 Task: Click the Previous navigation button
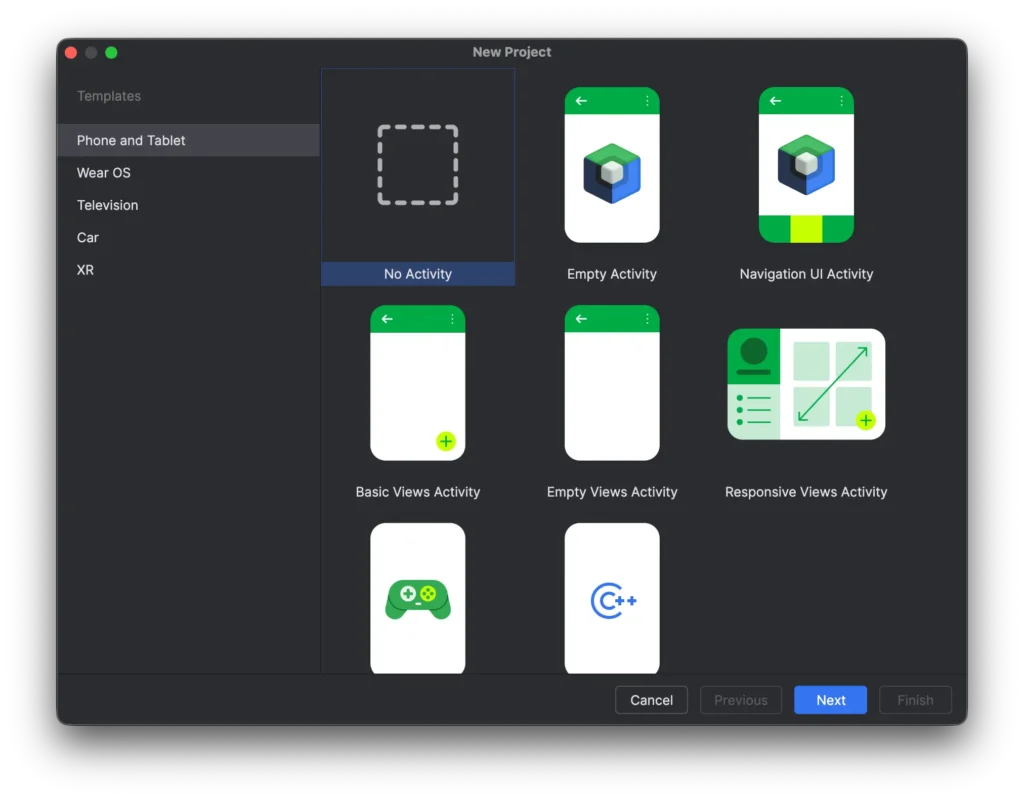click(740, 700)
